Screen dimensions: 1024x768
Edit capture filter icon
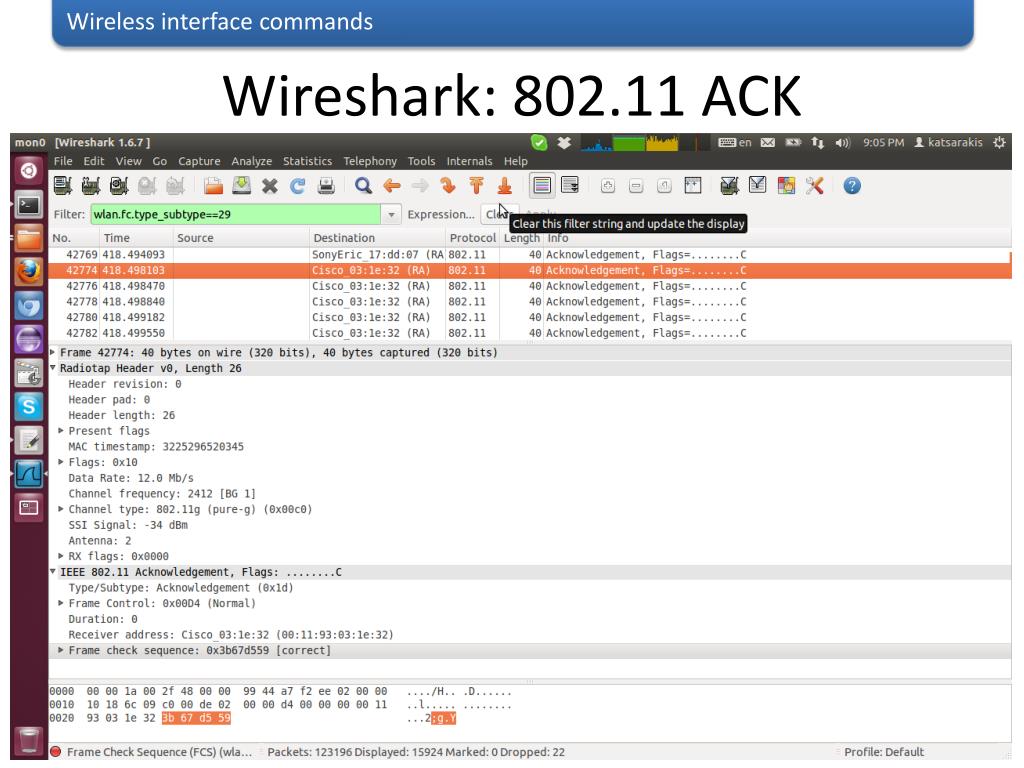point(729,186)
